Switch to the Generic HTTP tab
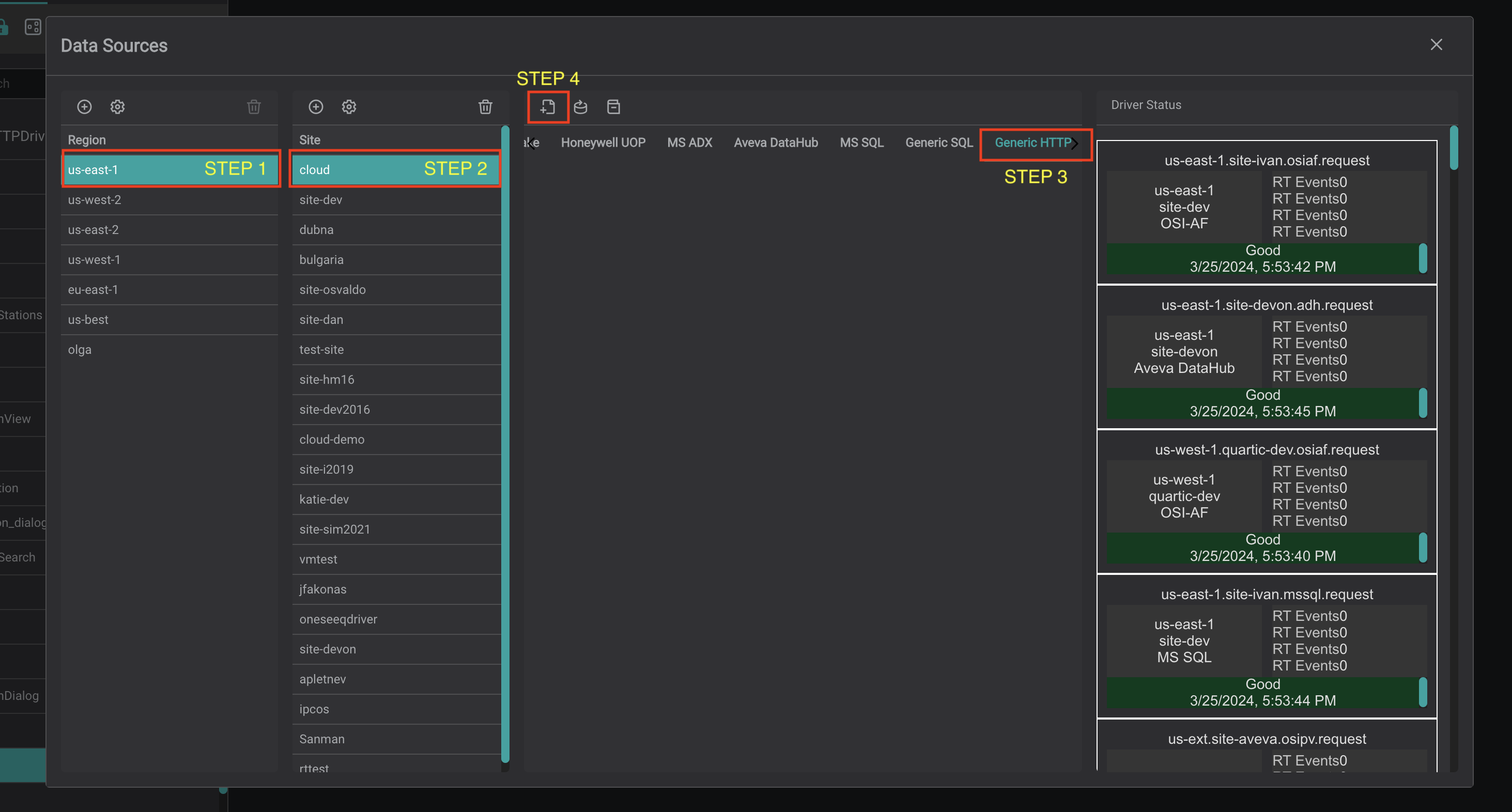Viewport: 1512px width, 812px height. tap(1032, 143)
